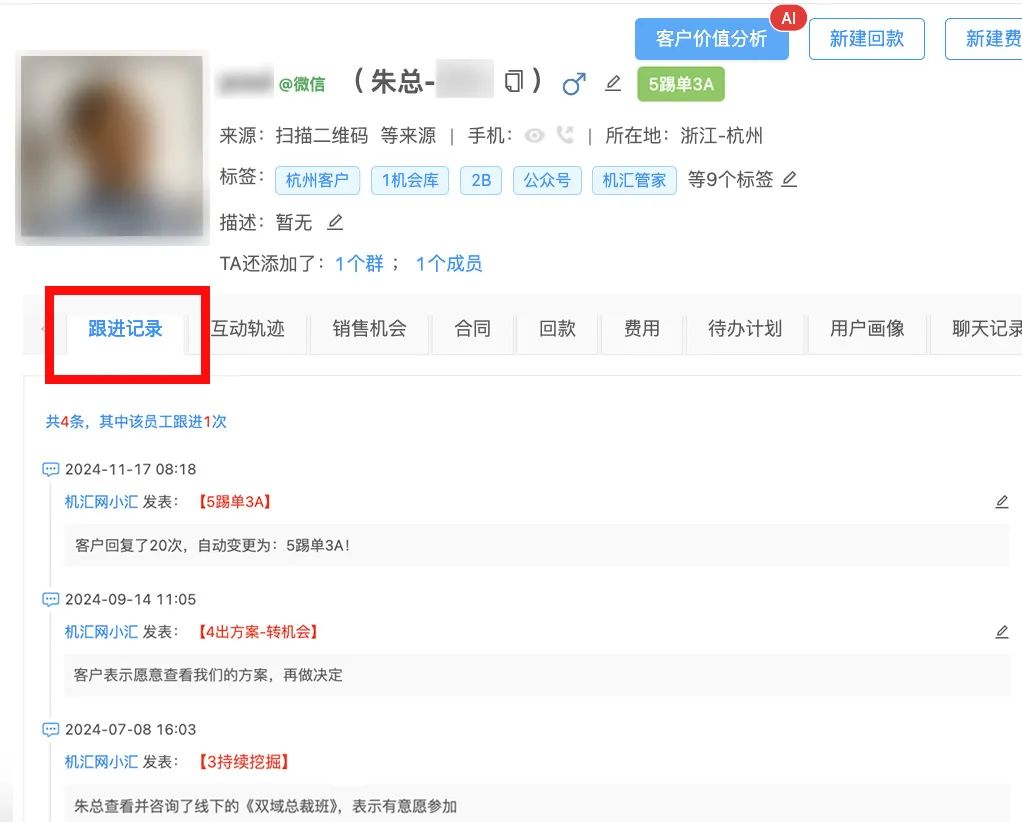Open the 1个成员 link

449,264
